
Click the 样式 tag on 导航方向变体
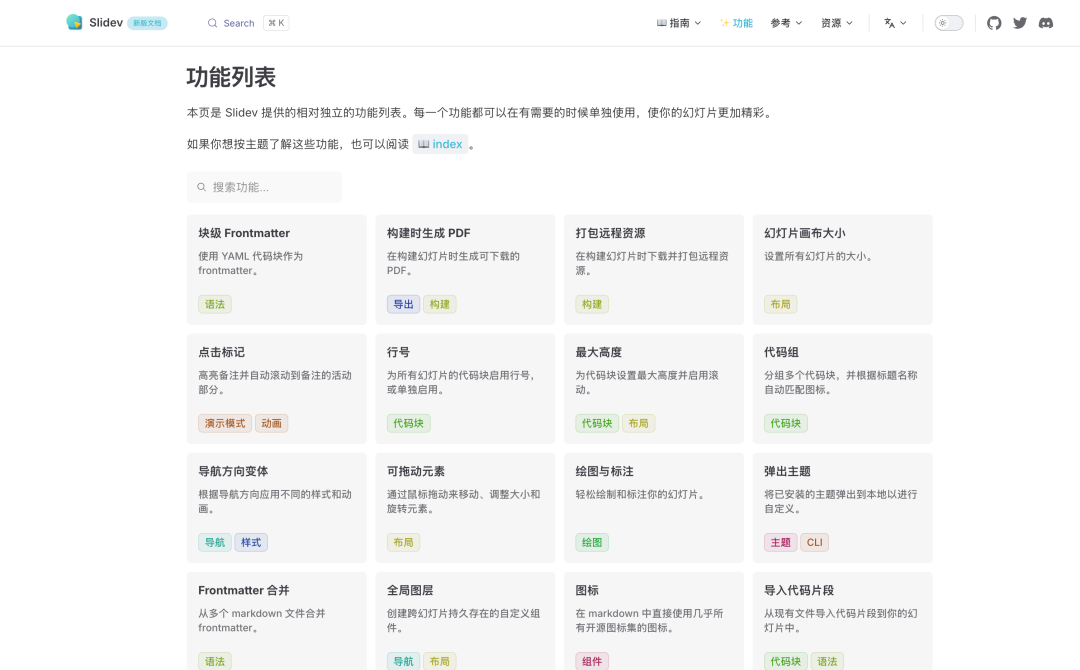click(x=251, y=542)
